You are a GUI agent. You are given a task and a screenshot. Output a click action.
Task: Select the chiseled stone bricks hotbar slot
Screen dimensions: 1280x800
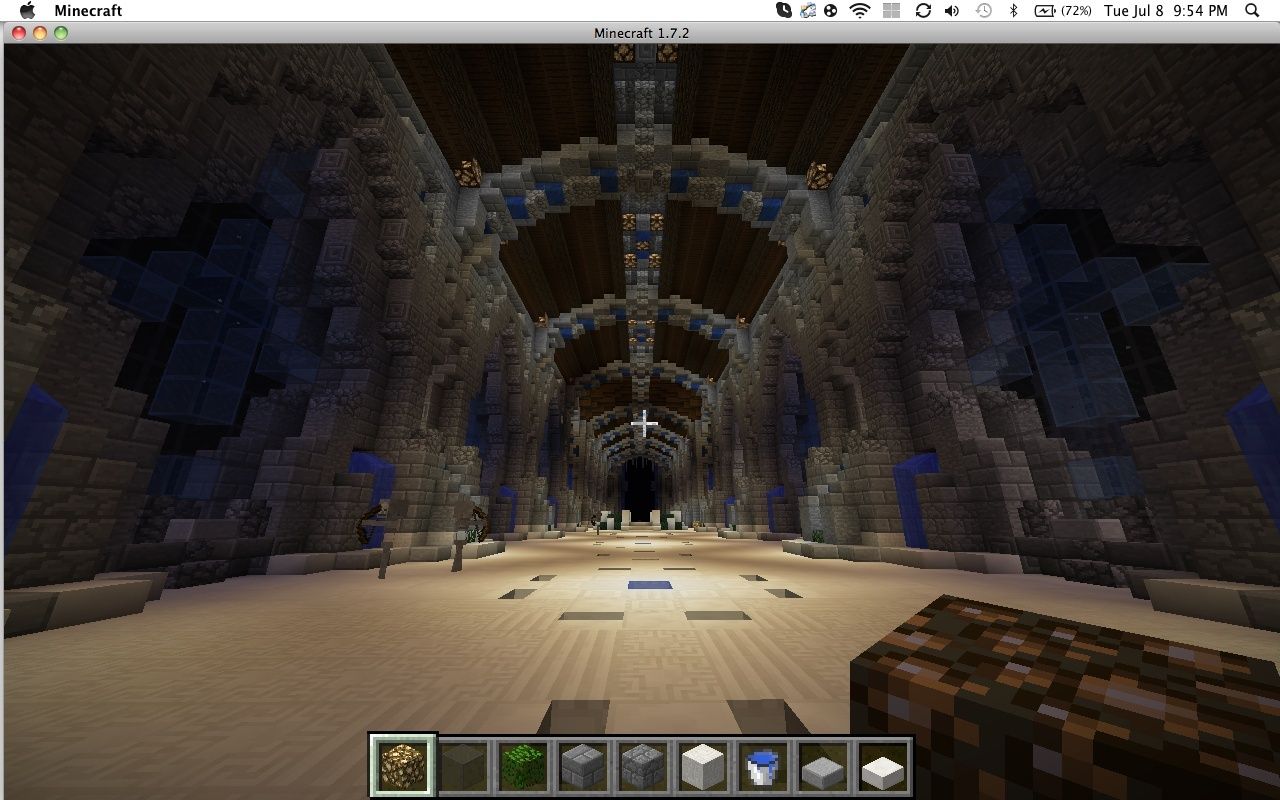[x=642, y=766]
